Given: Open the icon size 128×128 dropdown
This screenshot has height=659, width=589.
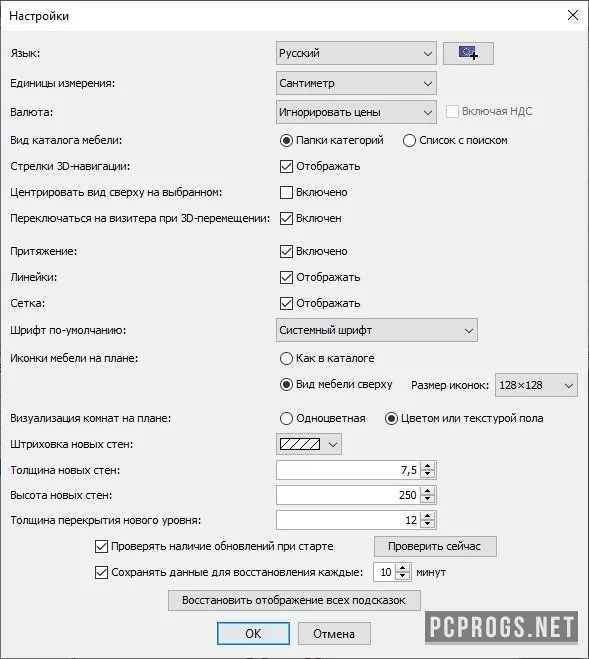Looking at the screenshot, I should [536, 385].
